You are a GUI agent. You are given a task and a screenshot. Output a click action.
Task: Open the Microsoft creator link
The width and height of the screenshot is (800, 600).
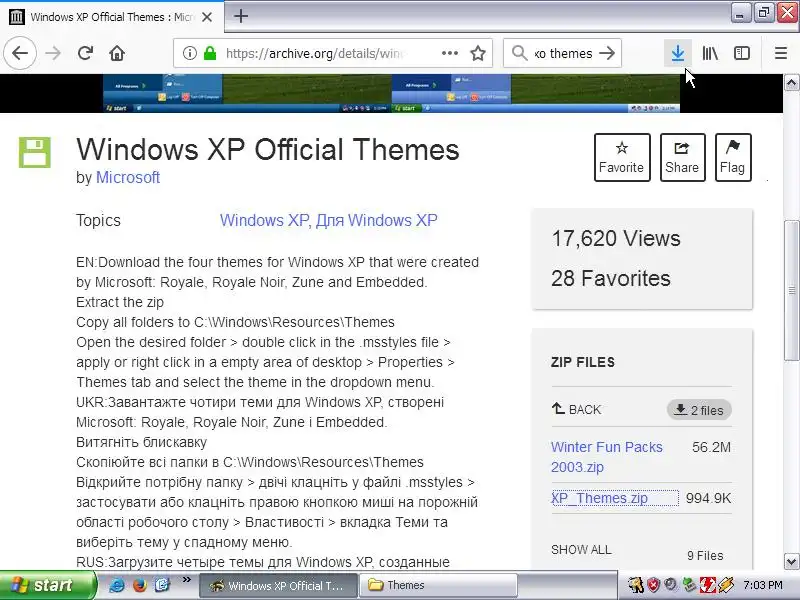[128, 177]
